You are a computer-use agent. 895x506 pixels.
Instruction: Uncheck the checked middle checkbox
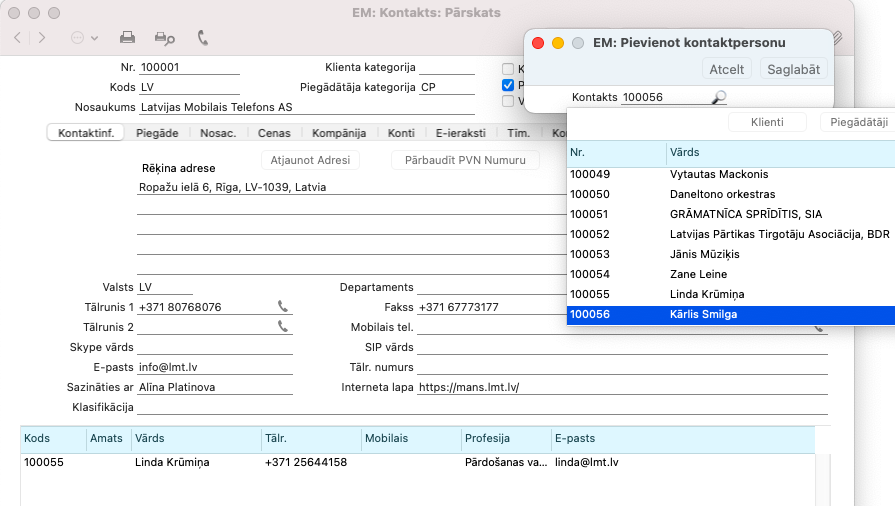[508, 85]
